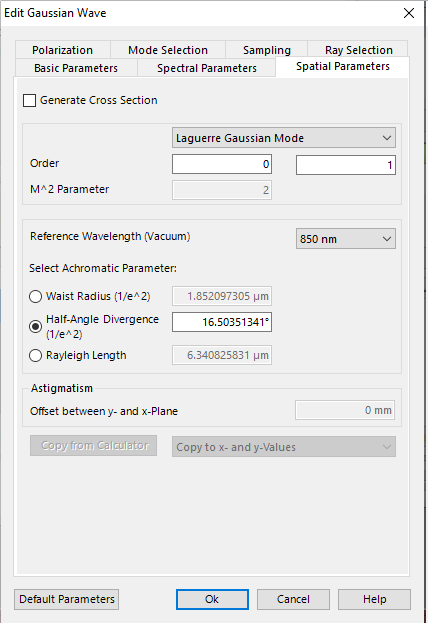Viewport: 428px width, 623px height.
Task: Select Waist Radius achromatic parameter
Action: coord(35,296)
